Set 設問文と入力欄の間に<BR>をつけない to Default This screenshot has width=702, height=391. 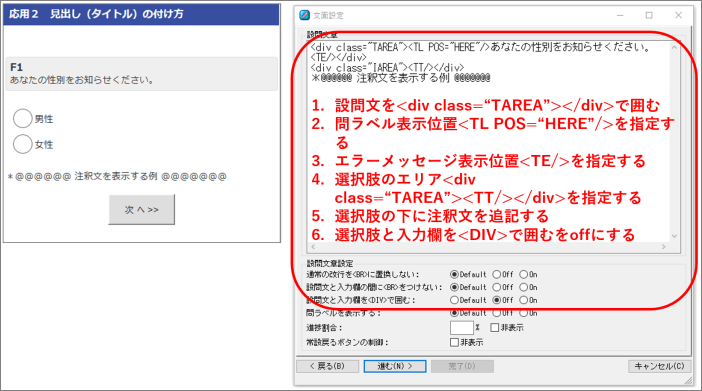coord(454,287)
